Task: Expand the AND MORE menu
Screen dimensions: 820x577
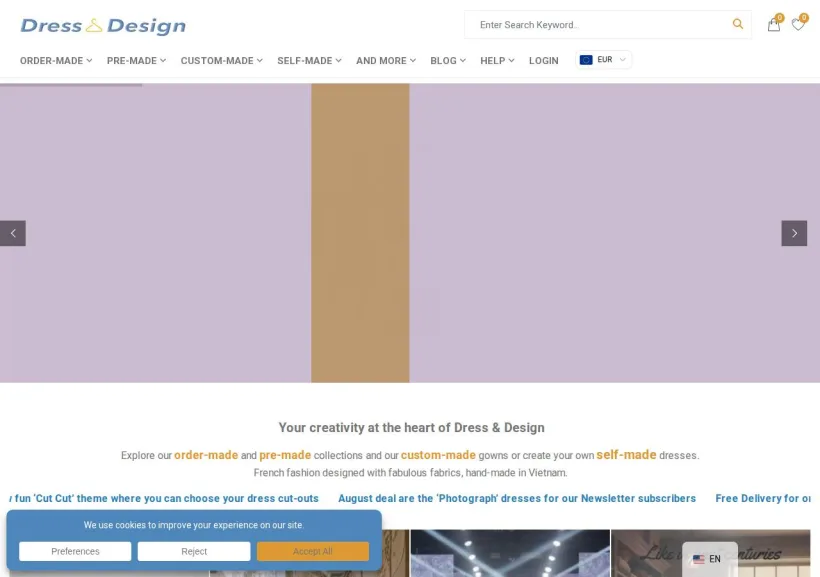Action: click(x=386, y=61)
